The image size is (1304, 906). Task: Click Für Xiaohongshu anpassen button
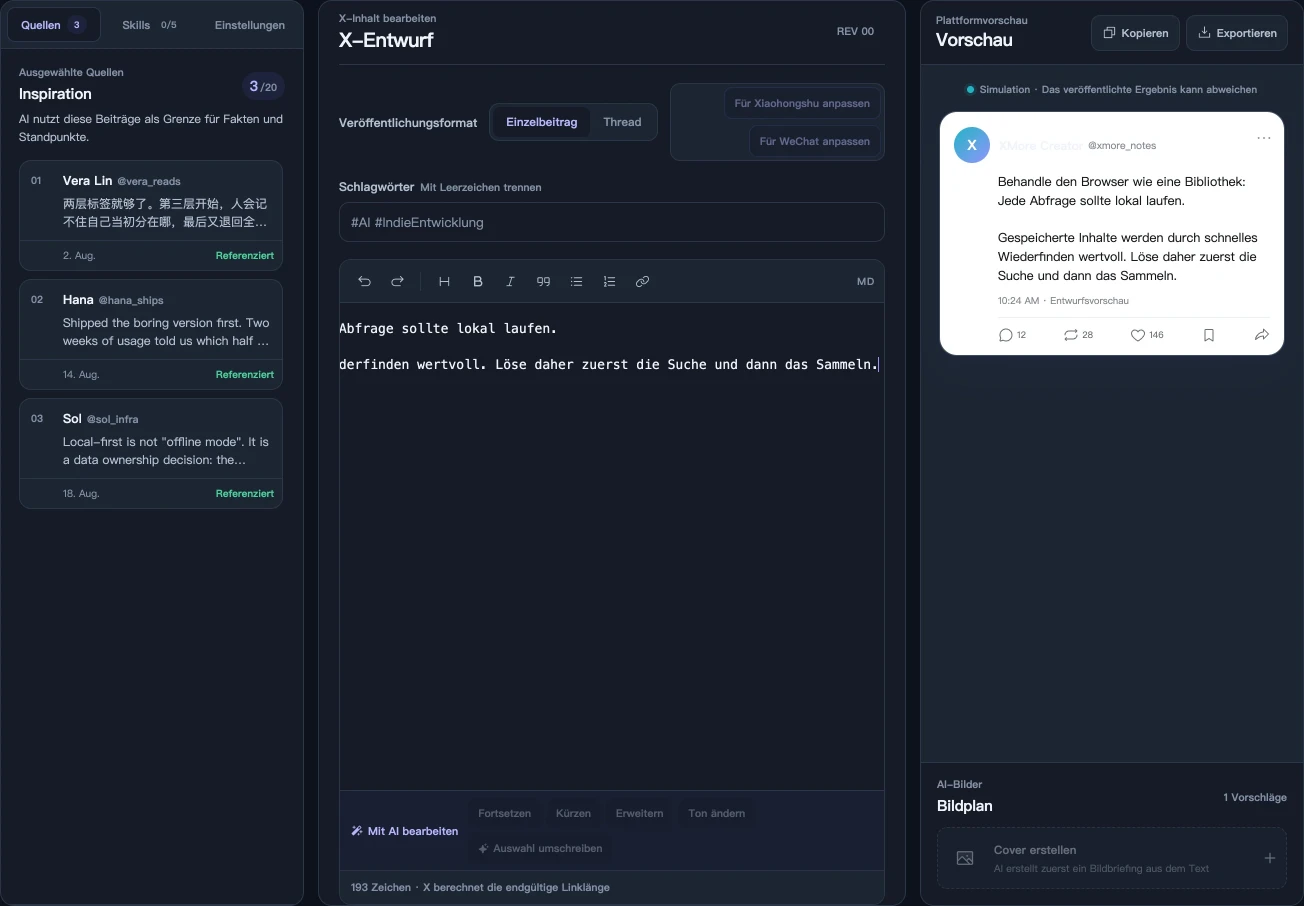coord(802,103)
